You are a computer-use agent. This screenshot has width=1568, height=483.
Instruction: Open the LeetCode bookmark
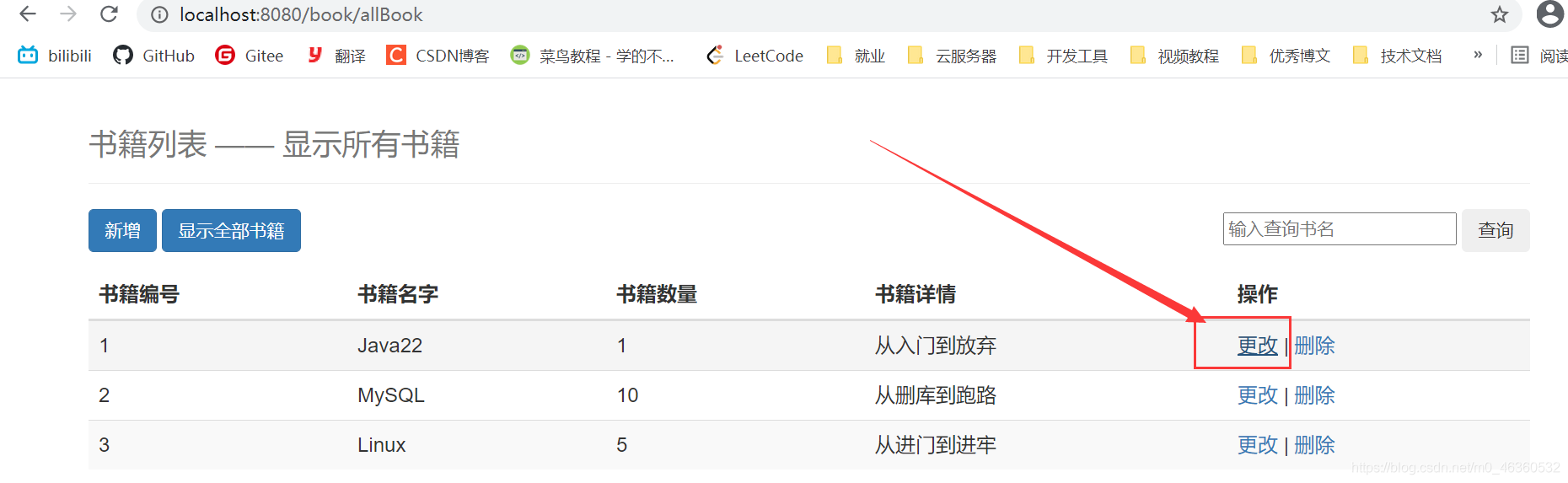tap(754, 56)
